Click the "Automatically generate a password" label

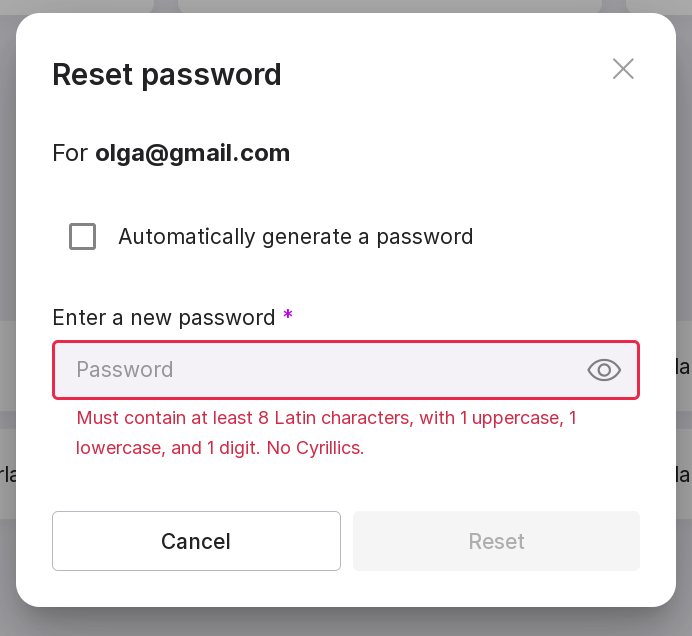(x=295, y=237)
